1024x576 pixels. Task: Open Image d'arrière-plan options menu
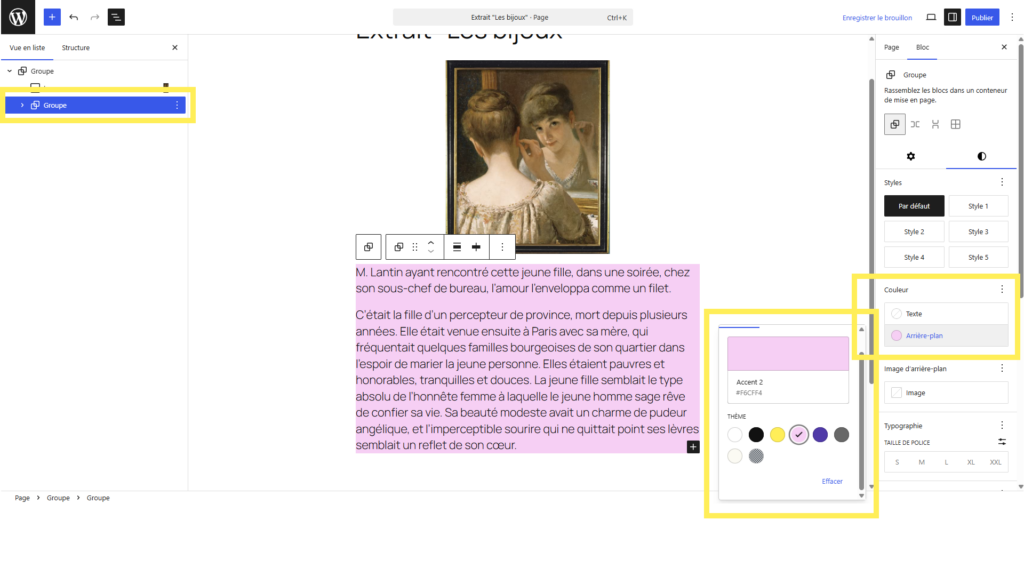(1002, 368)
